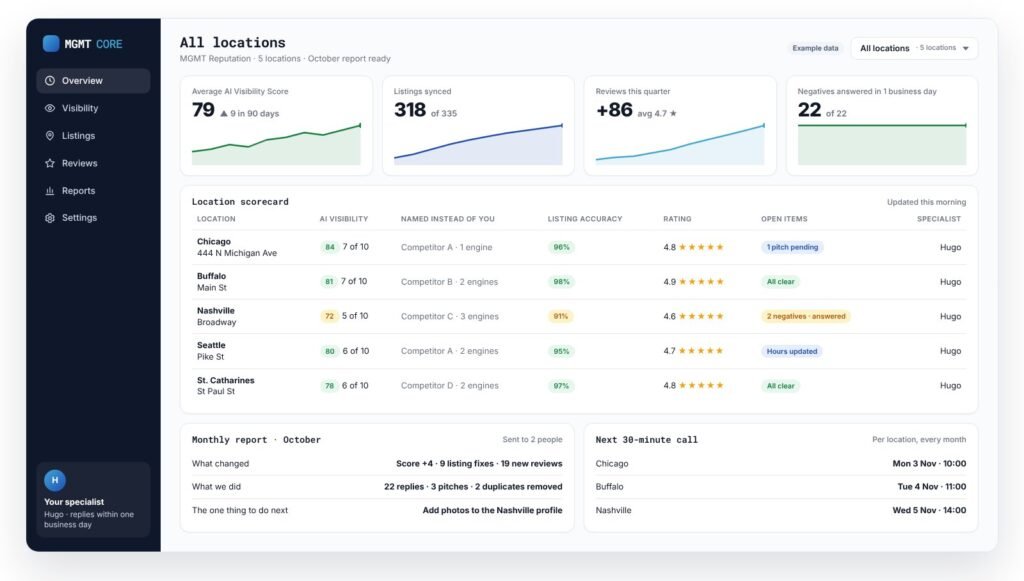Open the Overview menu item
The image size is (1024, 581).
pyautogui.click(x=93, y=81)
